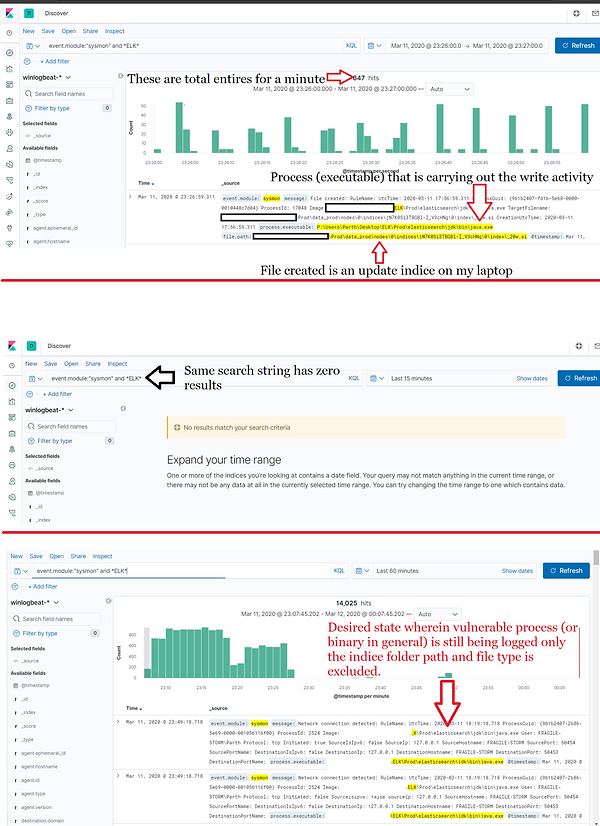Screen dimensions: 600x826
Task: Open winlogbeat-* index dropdown in No results view
Action: coord(49,410)
